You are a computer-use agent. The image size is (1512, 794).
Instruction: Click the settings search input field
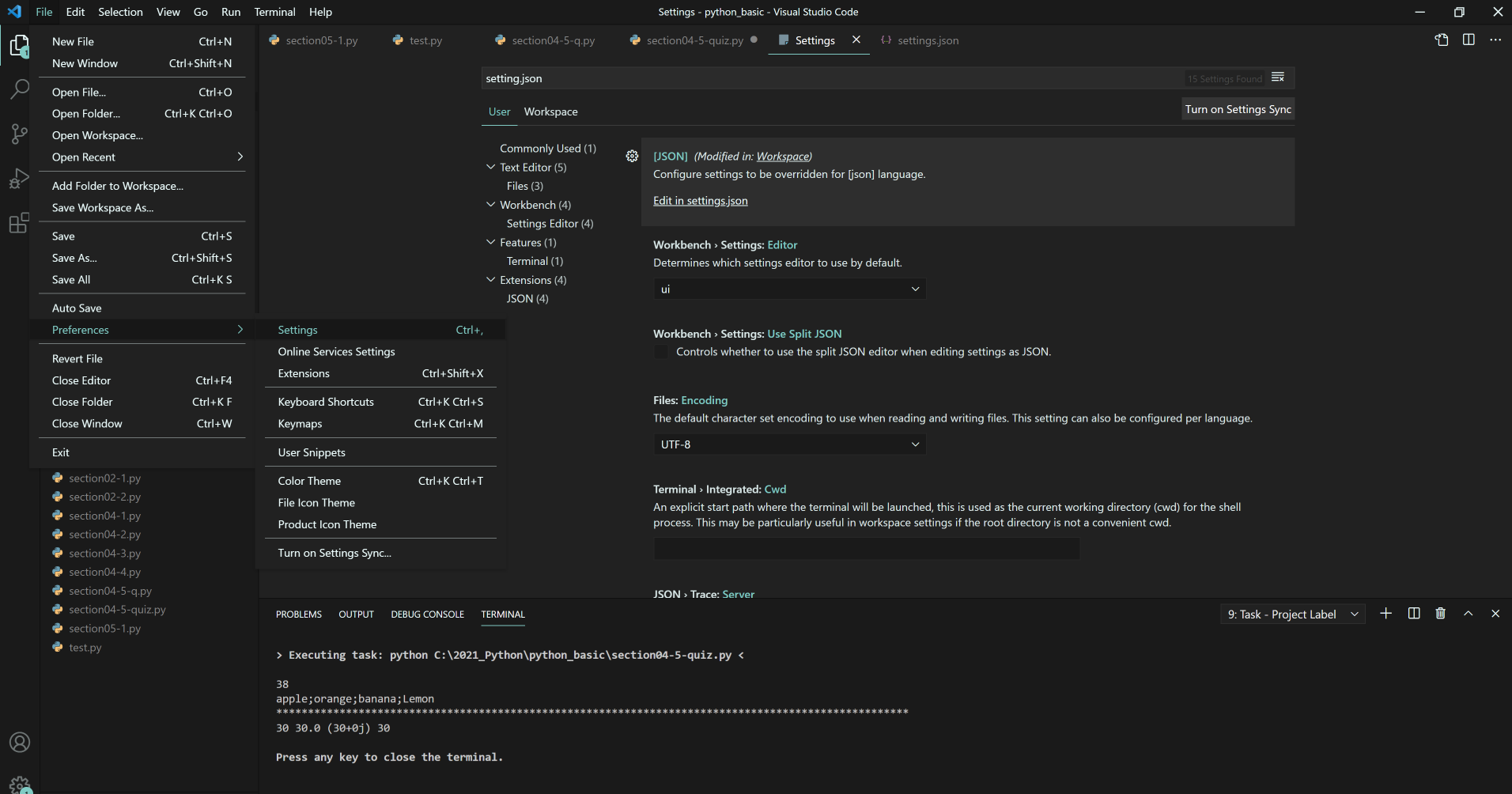coord(830,78)
